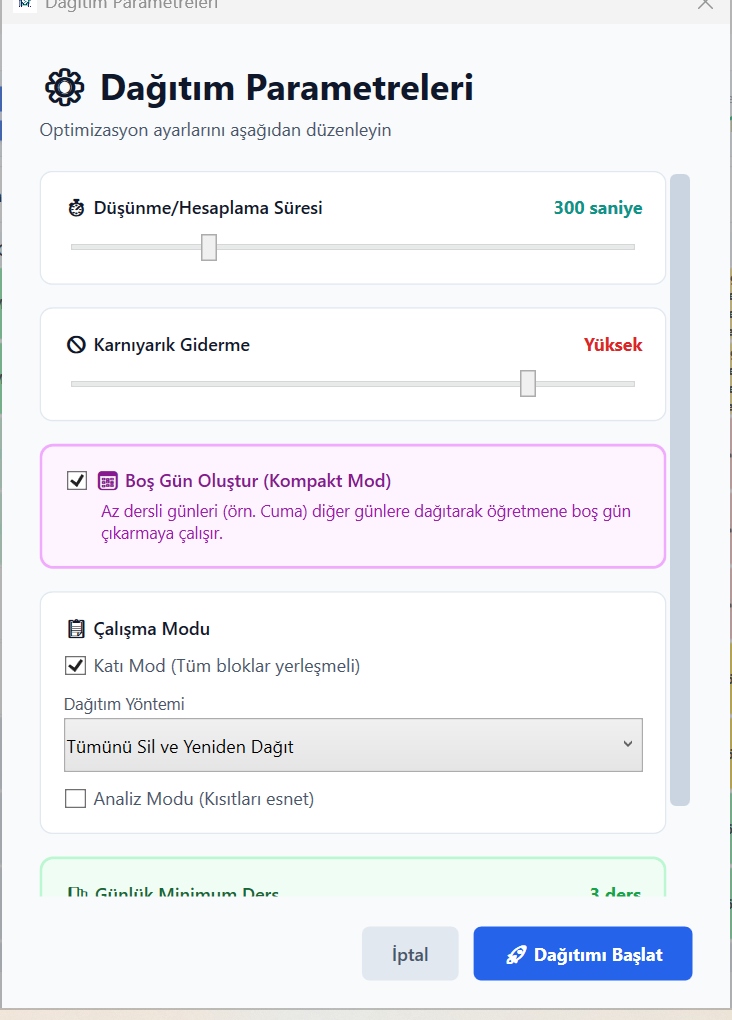The image size is (732, 1020).
Task: Click the Dağıtımı Başlat button
Action: point(582,953)
